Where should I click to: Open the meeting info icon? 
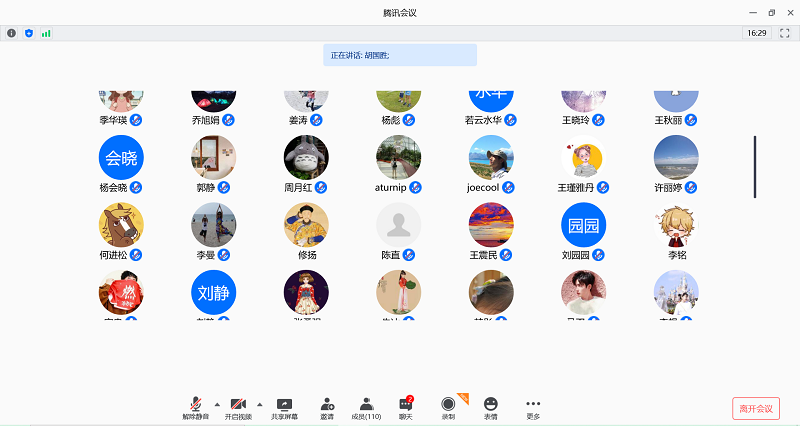click(12, 33)
